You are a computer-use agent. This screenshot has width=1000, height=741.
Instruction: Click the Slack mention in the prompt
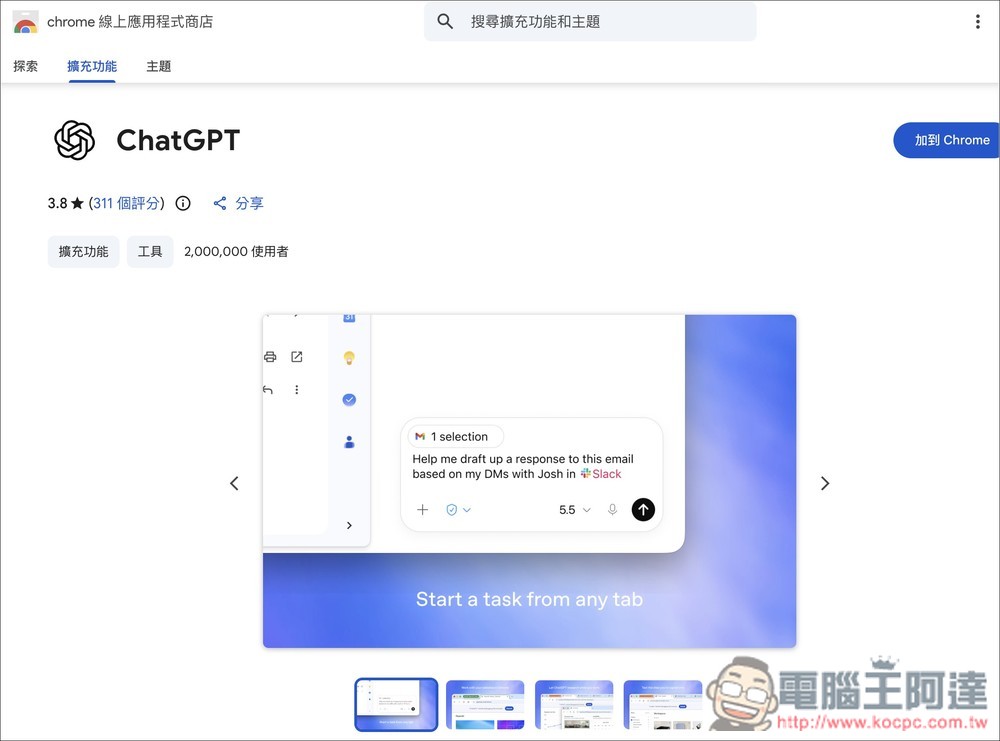[601, 474]
